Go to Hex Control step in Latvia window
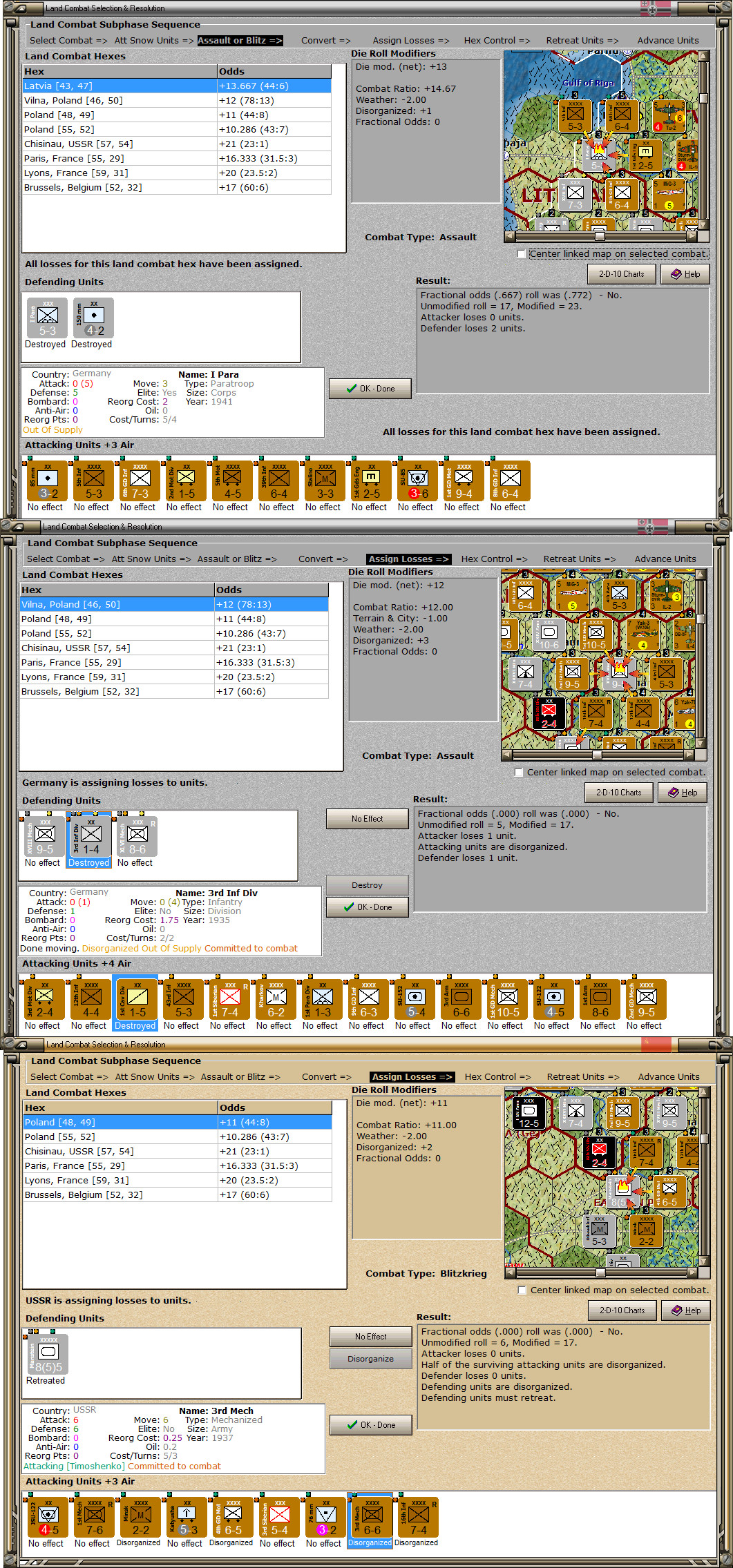Screen dimensions: 733x1568 pos(497,41)
